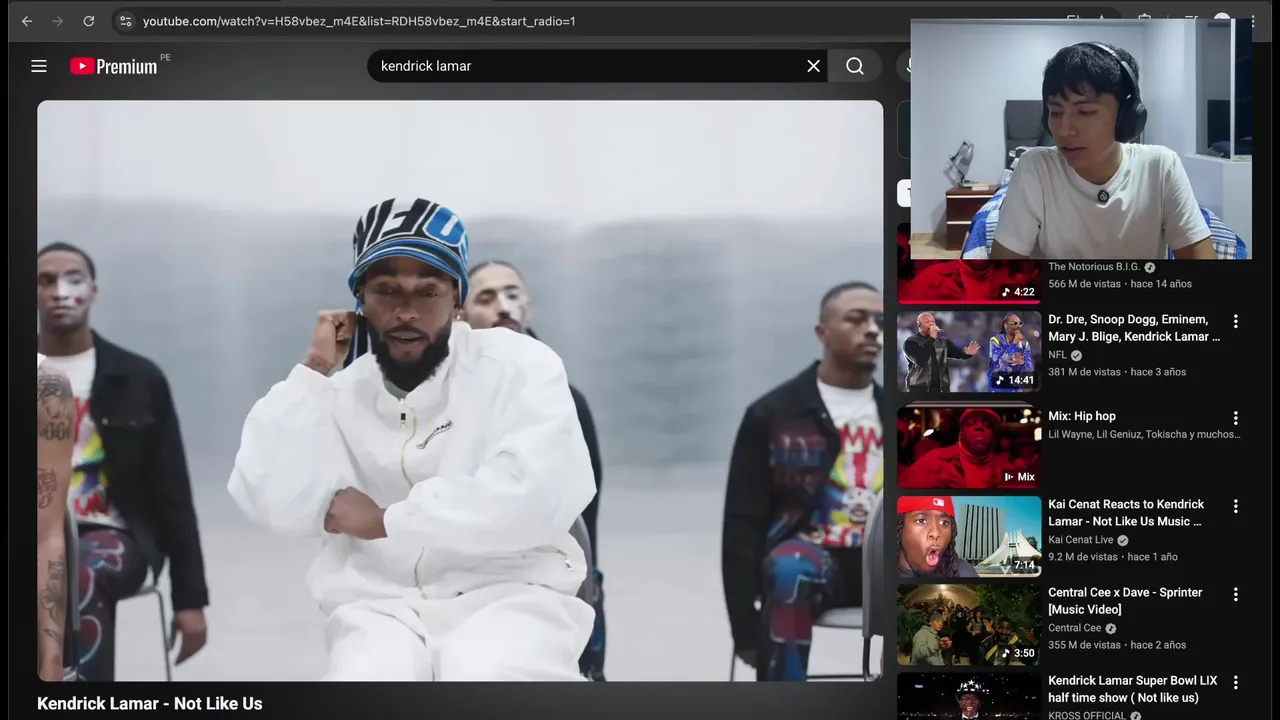Open 'Kendrick Lamar Super Bowl LIX' title
Viewport: 1280px width, 720px height.
pyautogui.click(x=1133, y=689)
